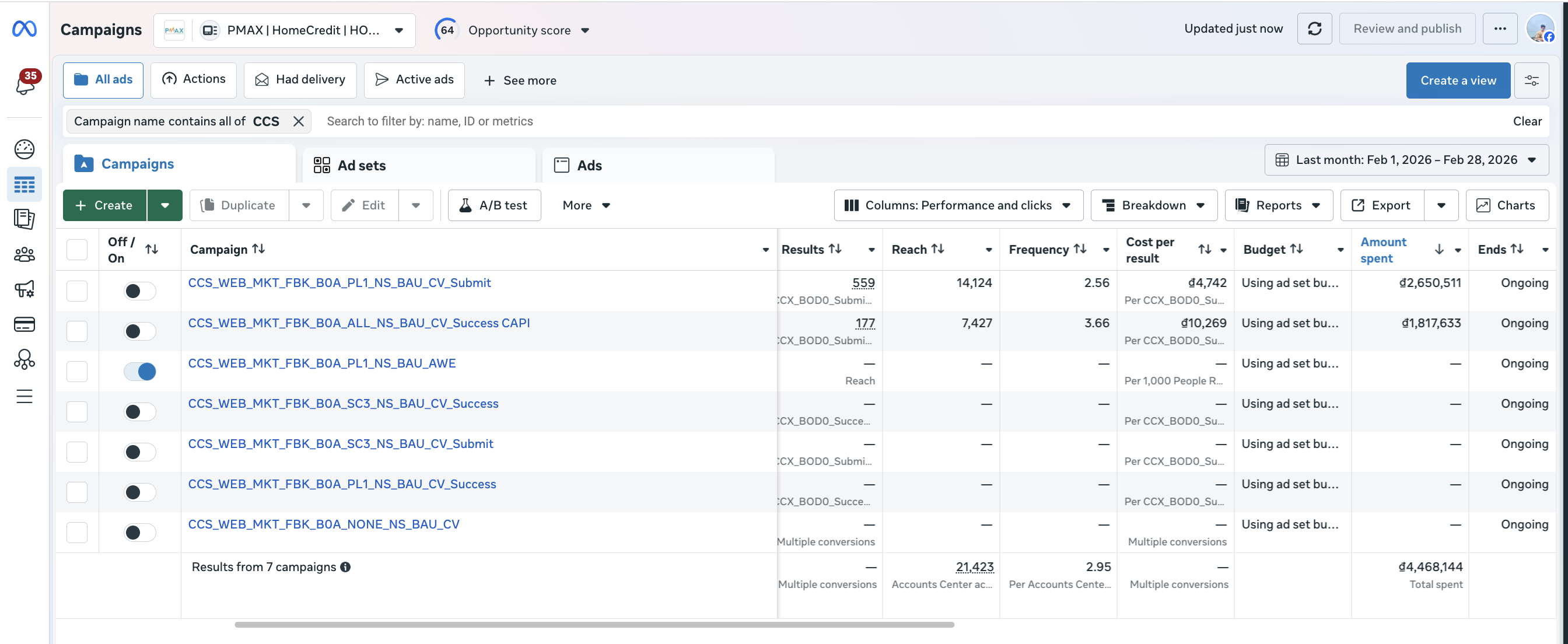Viewport: 1568px width, 644px height.
Task: Remove the CCS campaign name filter
Action: point(298,121)
